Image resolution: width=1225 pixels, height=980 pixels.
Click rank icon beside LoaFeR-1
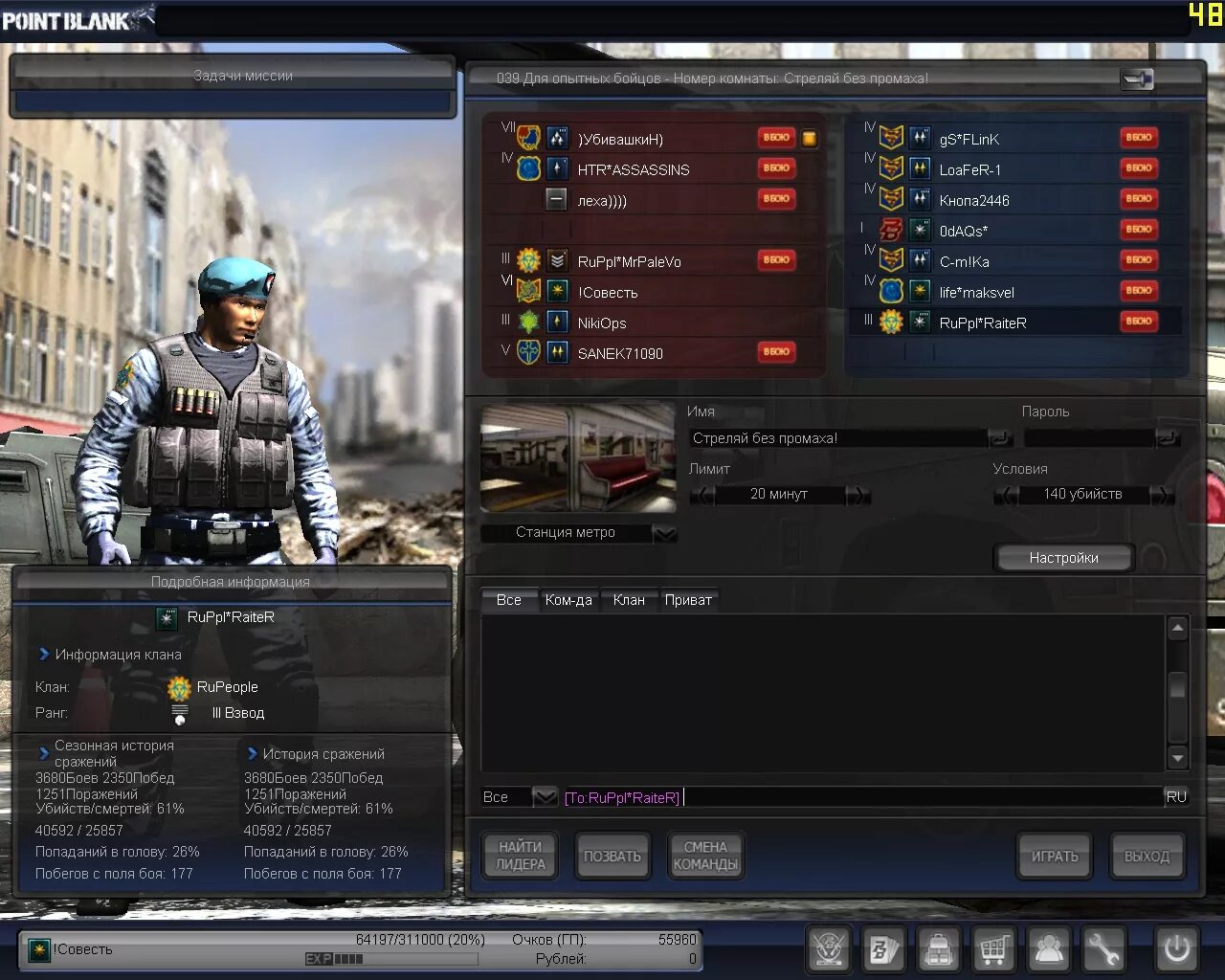(920, 169)
